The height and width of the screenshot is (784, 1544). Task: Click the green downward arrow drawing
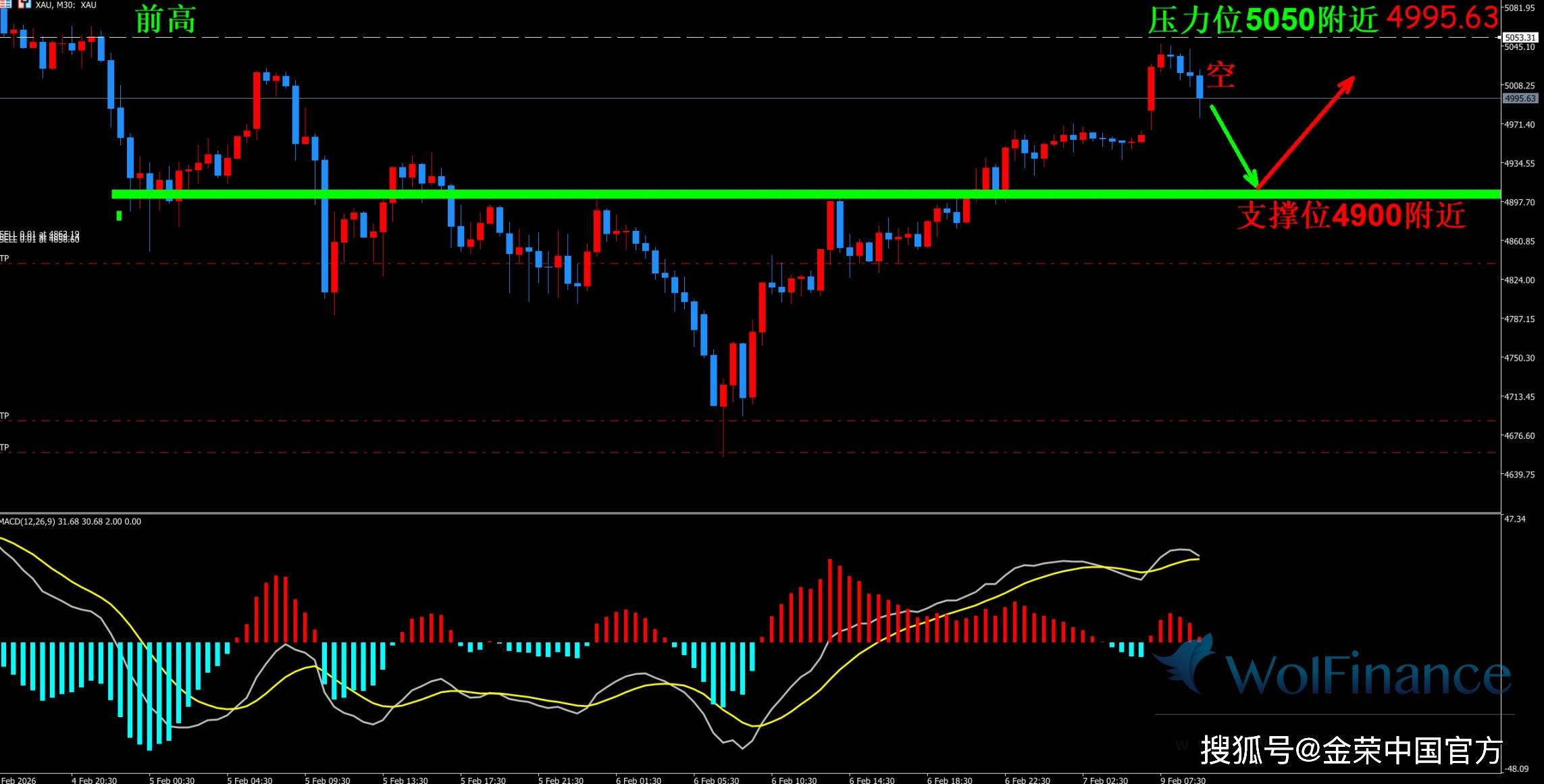coord(1233,145)
